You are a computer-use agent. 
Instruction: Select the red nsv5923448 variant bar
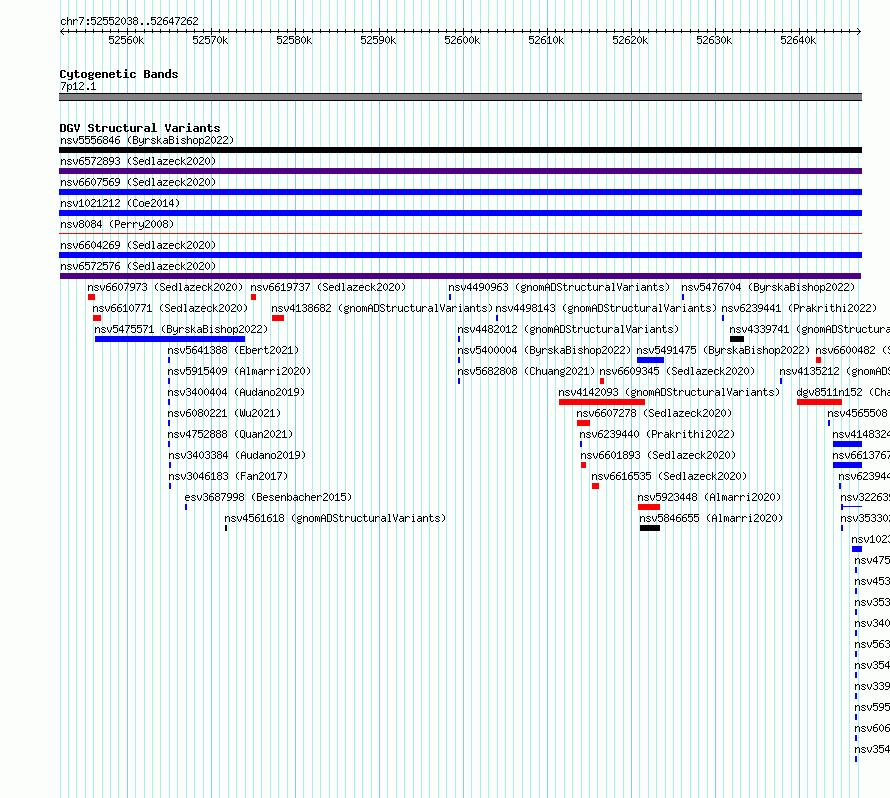tap(649, 507)
